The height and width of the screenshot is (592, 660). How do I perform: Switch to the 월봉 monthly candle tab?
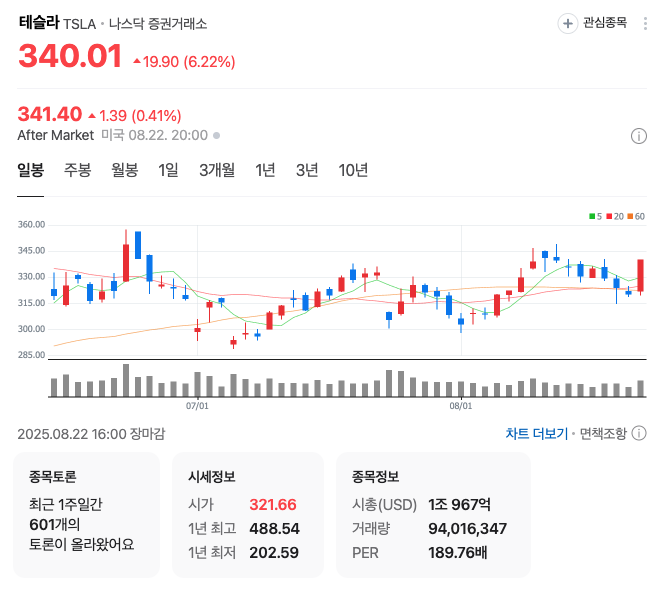pos(125,170)
